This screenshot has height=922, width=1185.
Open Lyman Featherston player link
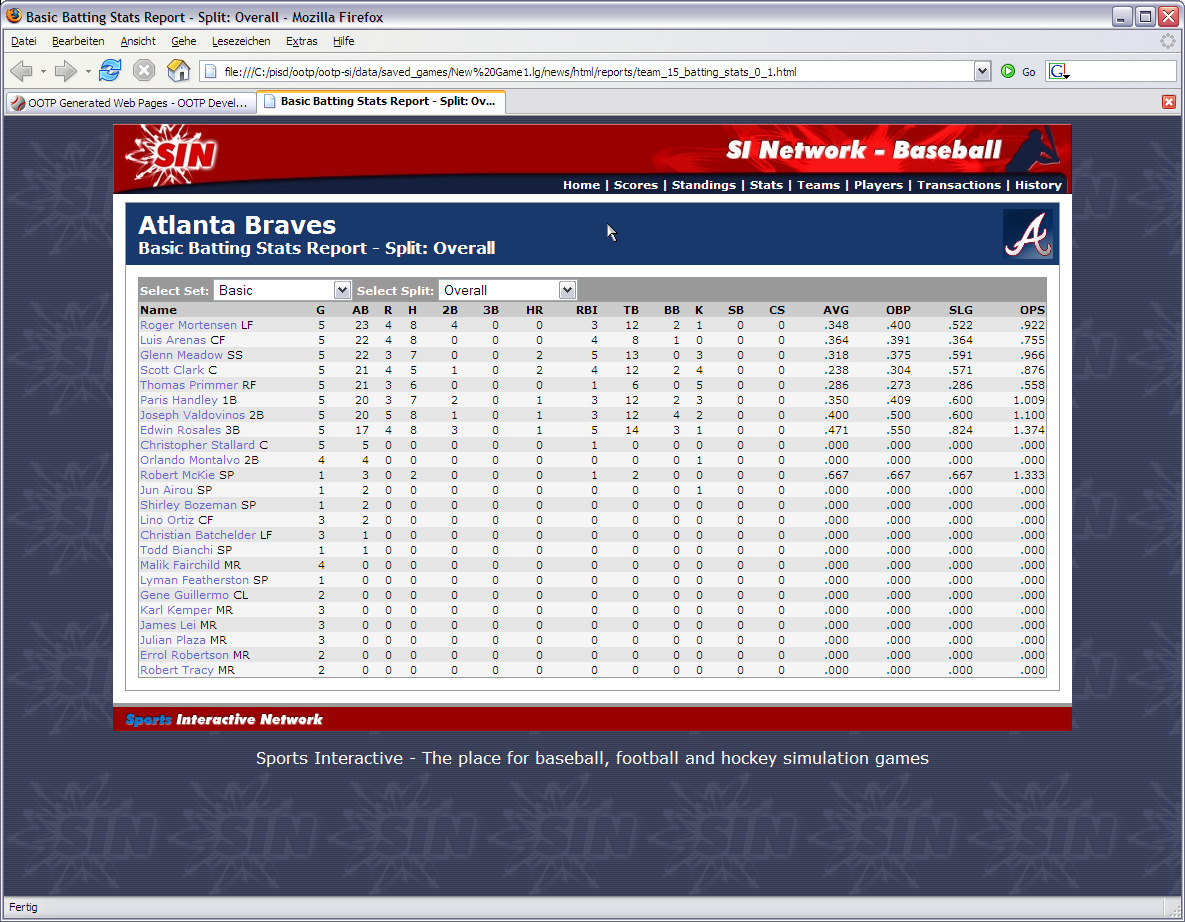pyautogui.click(x=194, y=580)
